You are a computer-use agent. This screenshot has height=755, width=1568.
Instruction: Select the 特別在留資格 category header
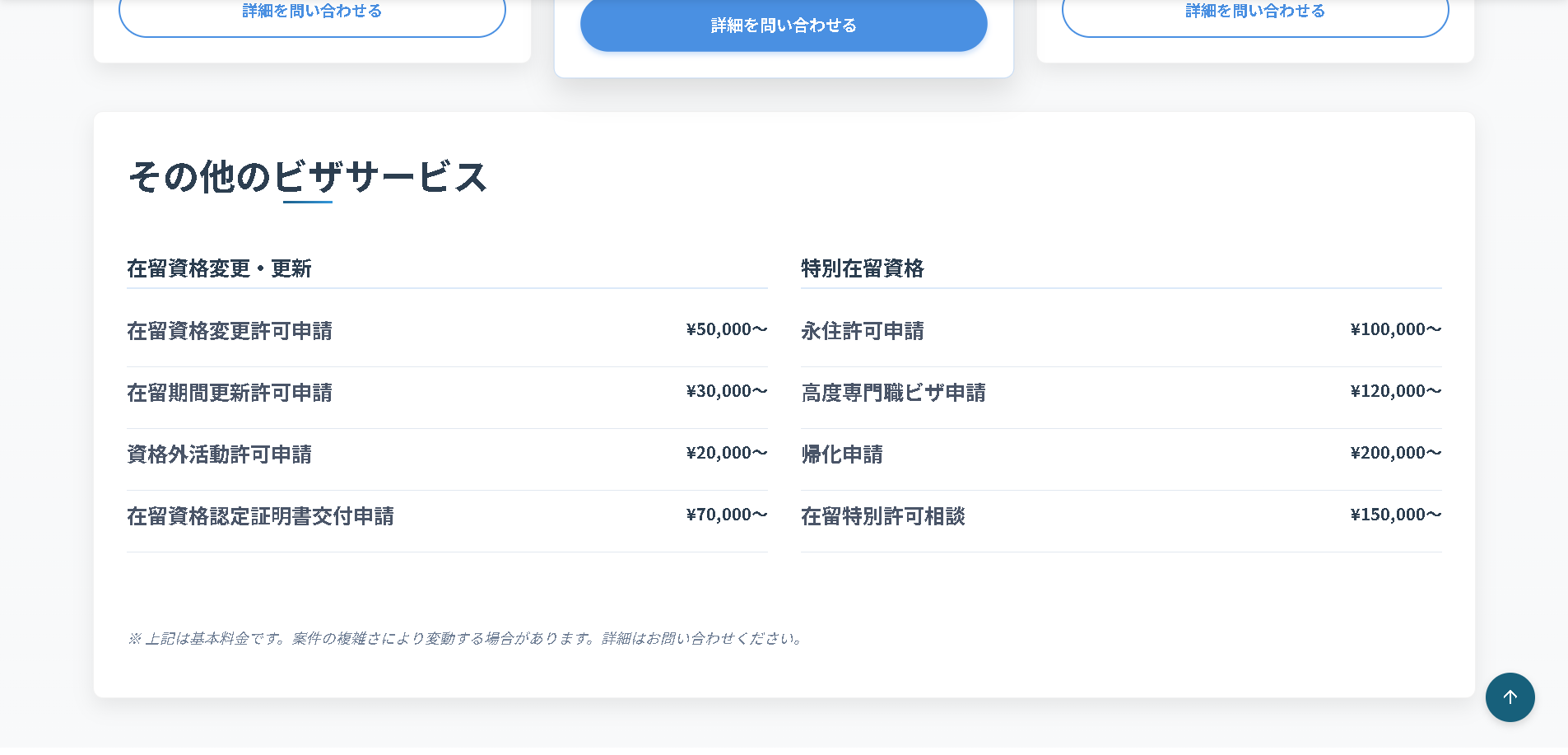862,268
